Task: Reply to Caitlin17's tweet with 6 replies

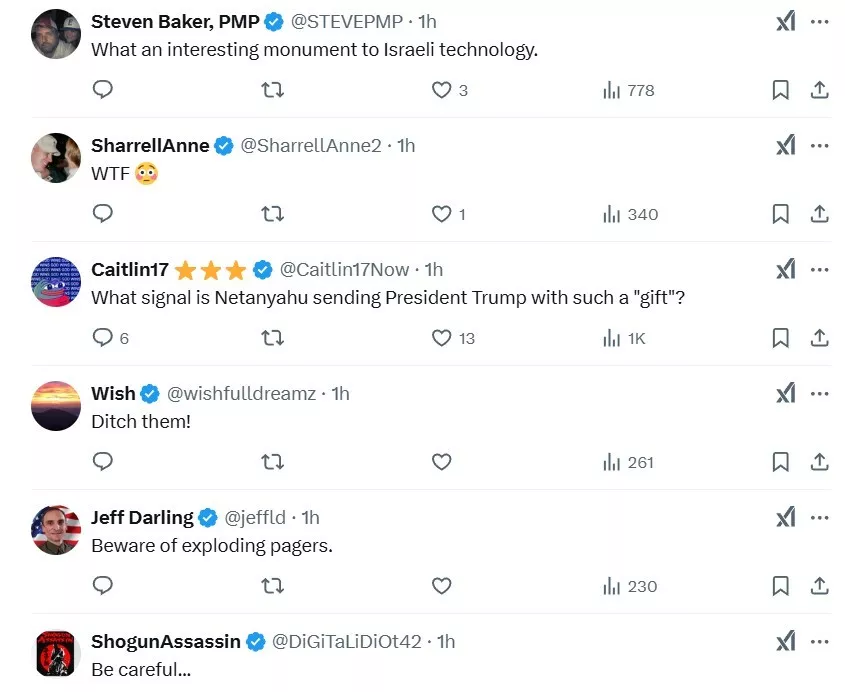Action: click(102, 338)
